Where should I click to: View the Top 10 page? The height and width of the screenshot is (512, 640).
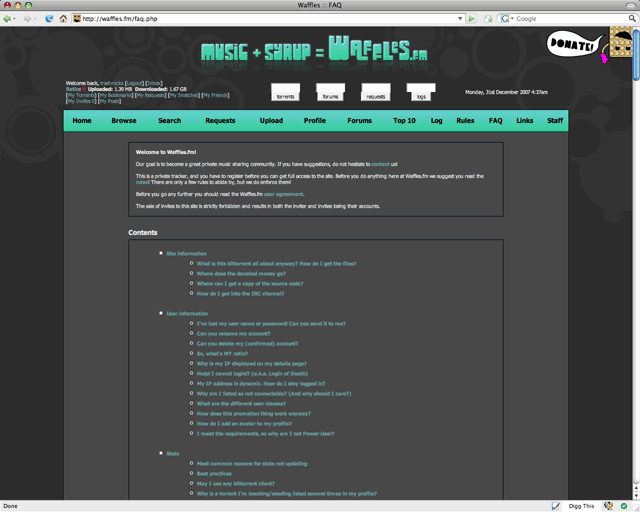404,120
